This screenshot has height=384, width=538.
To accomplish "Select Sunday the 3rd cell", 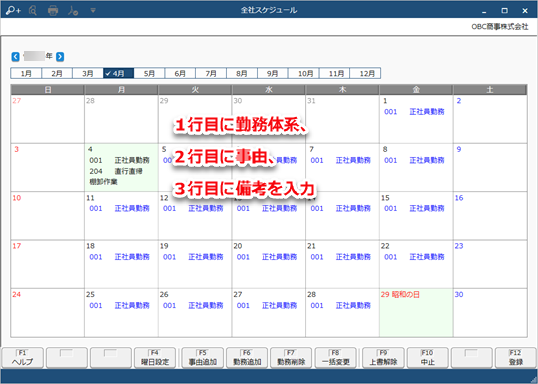I will (x=48, y=167).
